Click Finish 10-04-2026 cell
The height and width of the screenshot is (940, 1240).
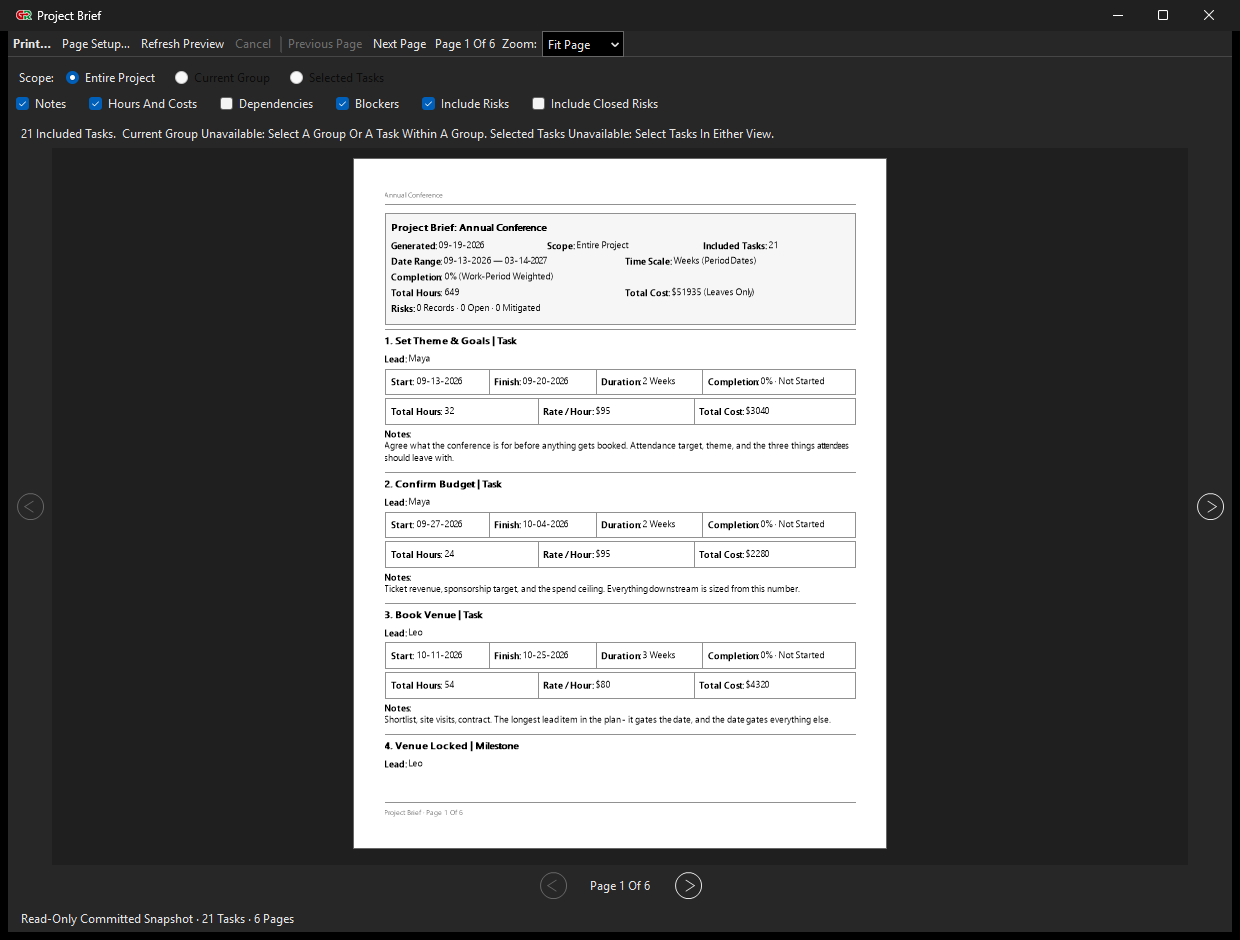(x=543, y=524)
